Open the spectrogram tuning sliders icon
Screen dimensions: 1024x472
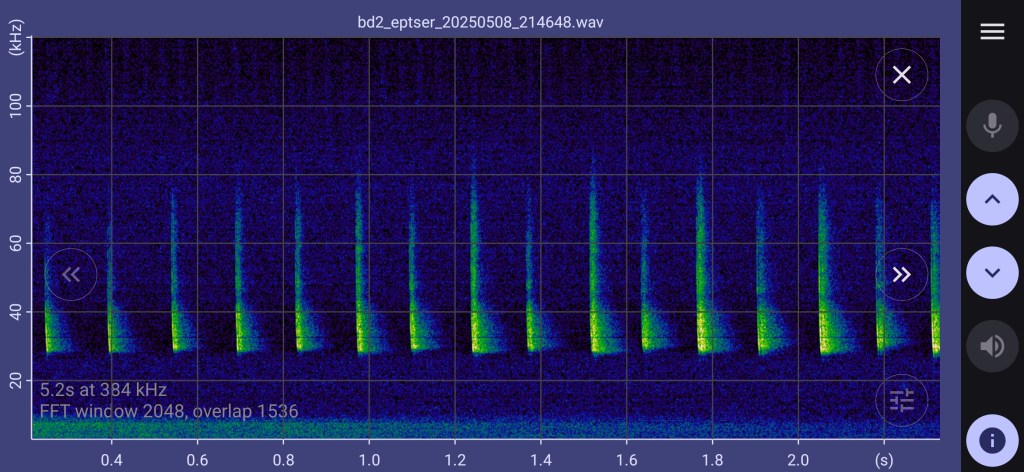(901, 401)
